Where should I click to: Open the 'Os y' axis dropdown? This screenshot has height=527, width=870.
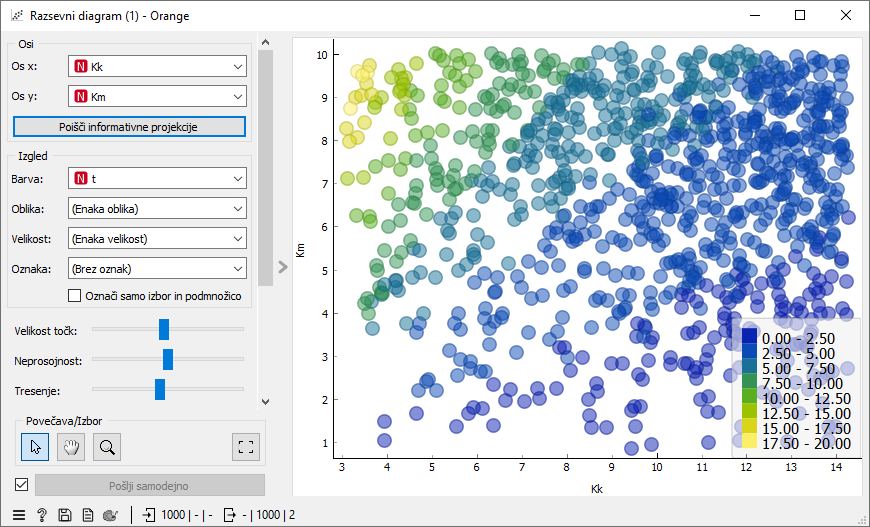pos(157,97)
